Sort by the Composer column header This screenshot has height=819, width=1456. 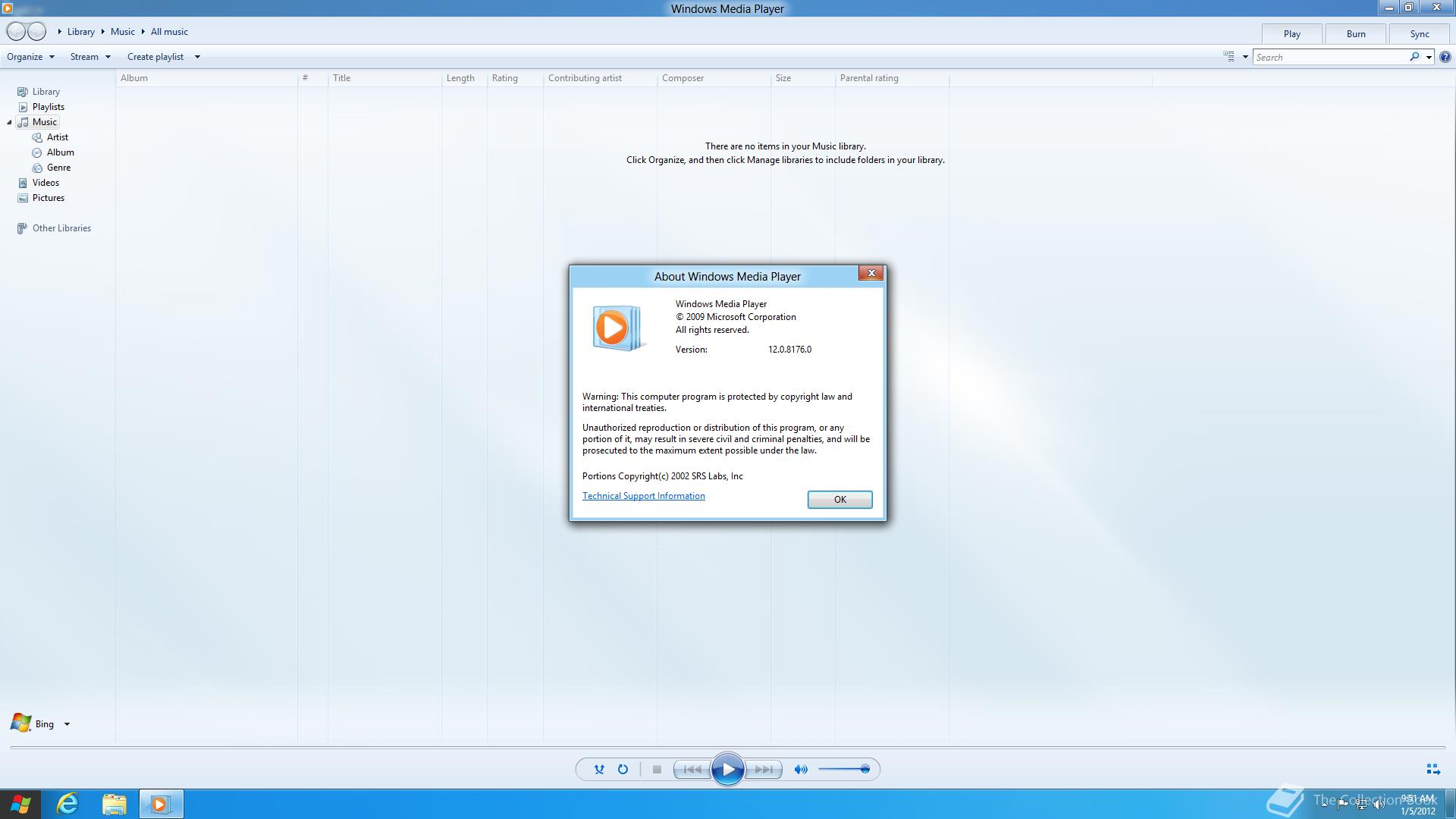point(714,78)
